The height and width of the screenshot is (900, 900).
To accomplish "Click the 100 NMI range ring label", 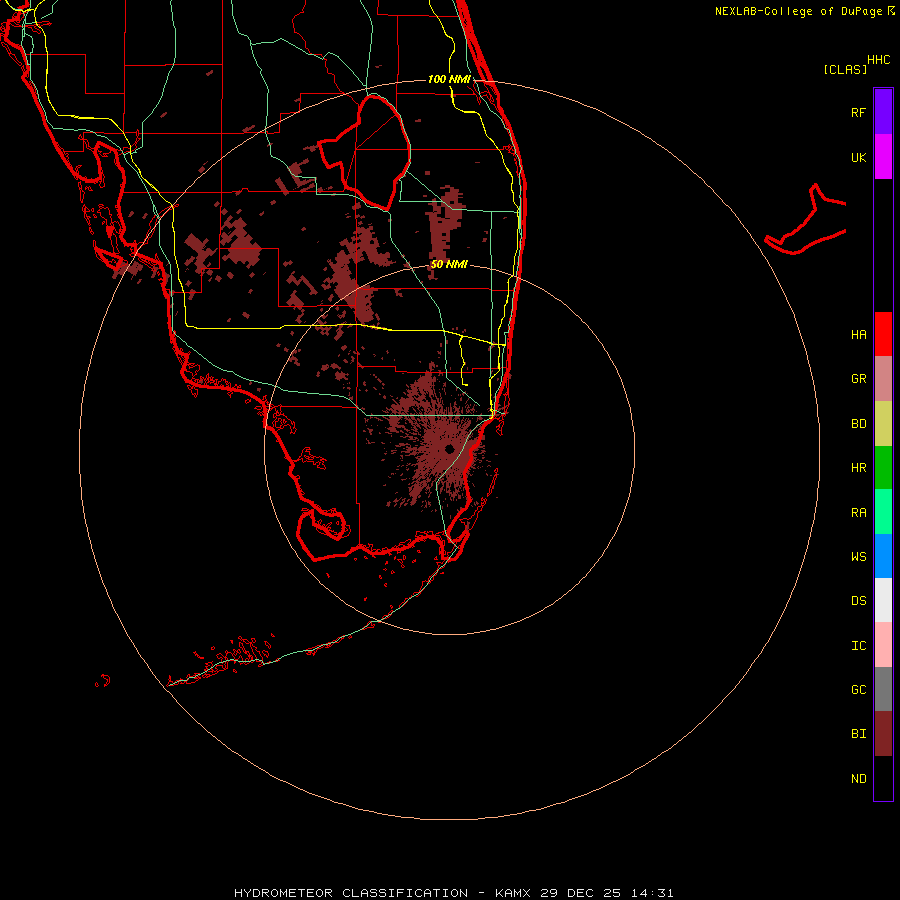I will [449, 79].
